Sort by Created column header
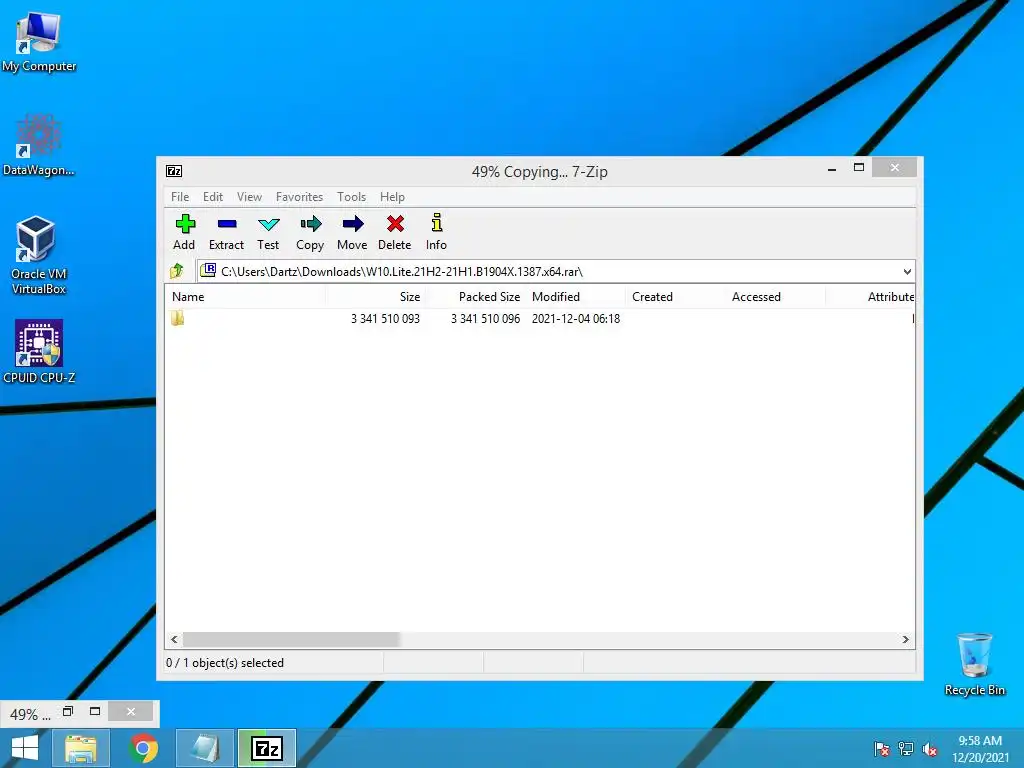Viewport: 1024px width, 768px height. (x=675, y=296)
